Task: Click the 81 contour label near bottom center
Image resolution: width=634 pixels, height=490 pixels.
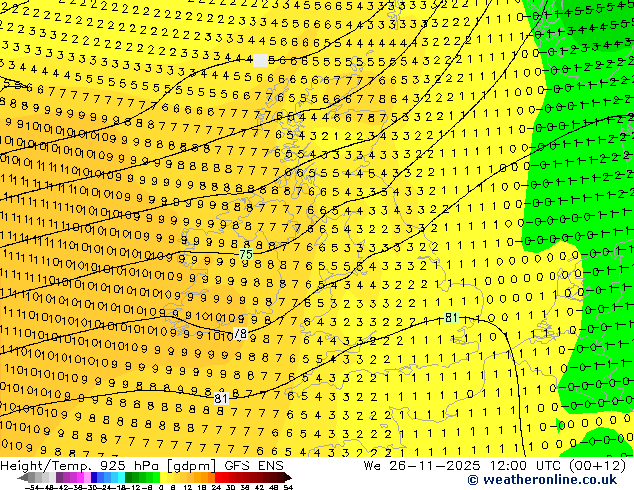Action: (221, 399)
